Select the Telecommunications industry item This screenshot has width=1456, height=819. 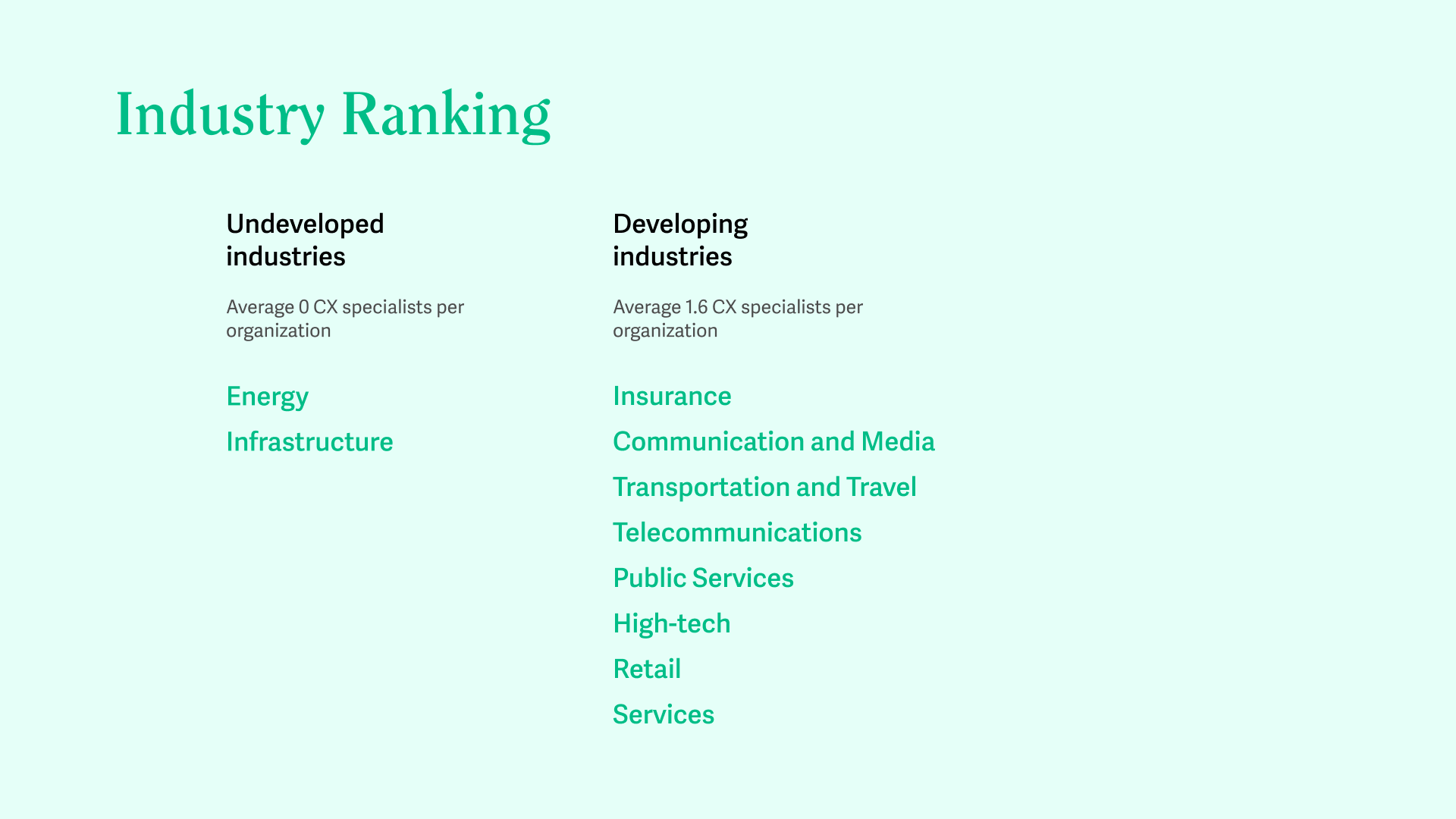[737, 531]
